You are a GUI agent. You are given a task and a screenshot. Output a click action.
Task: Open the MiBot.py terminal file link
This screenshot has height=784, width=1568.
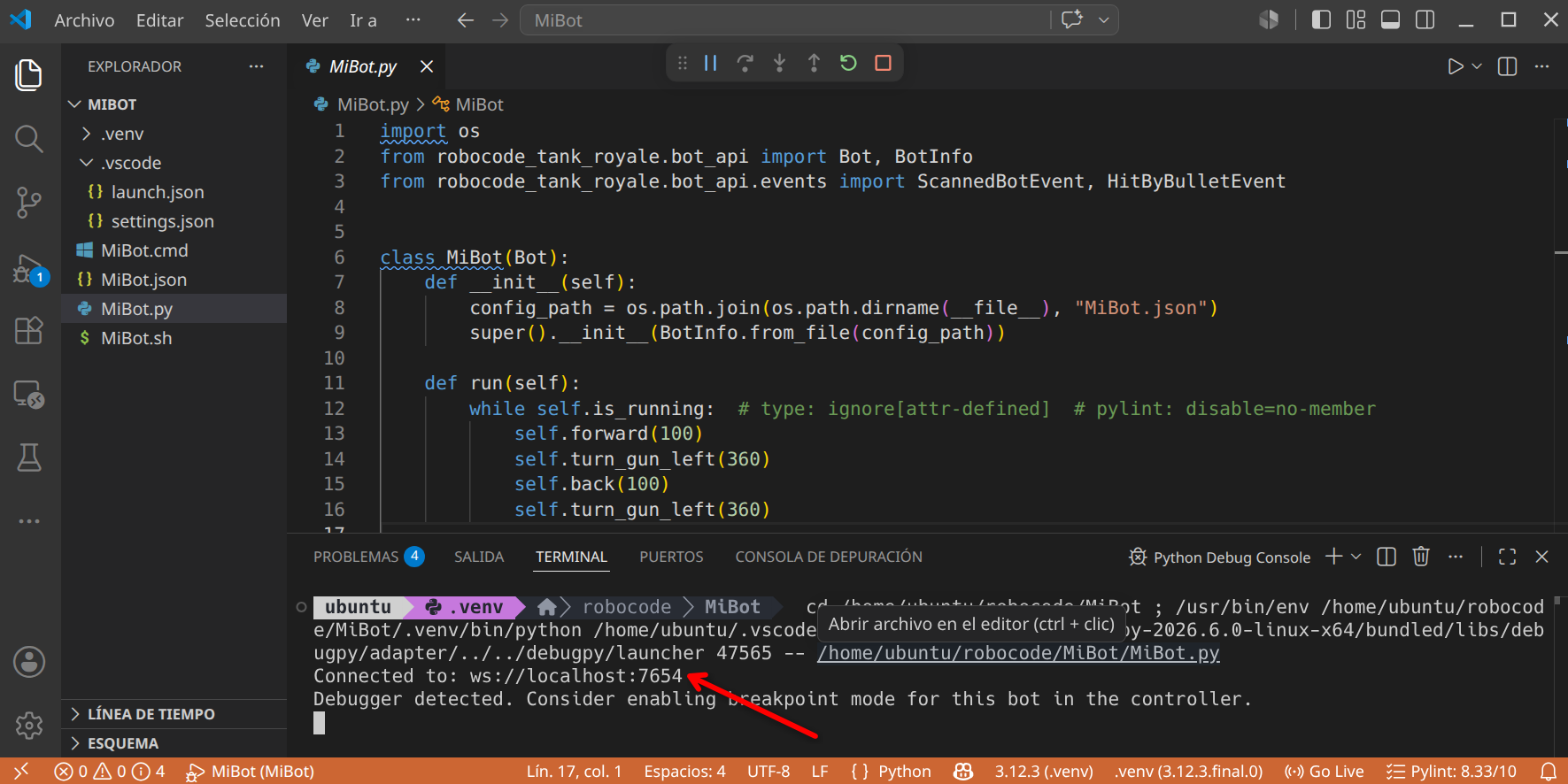1018,653
